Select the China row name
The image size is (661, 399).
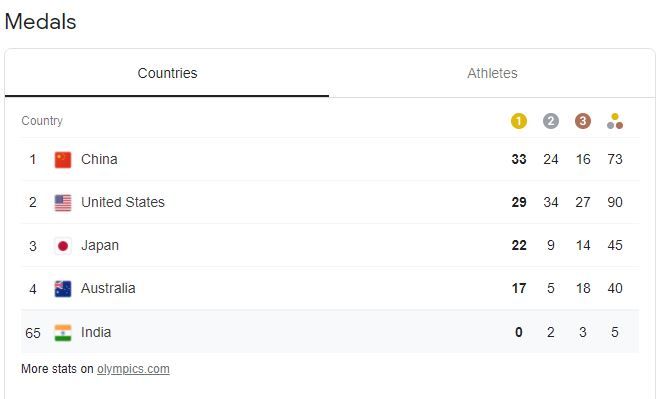click(x=99, y=159)
